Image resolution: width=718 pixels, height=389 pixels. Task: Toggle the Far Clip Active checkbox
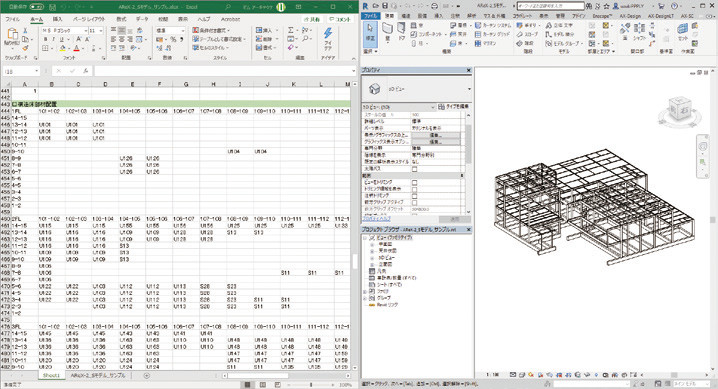(414, 202)
